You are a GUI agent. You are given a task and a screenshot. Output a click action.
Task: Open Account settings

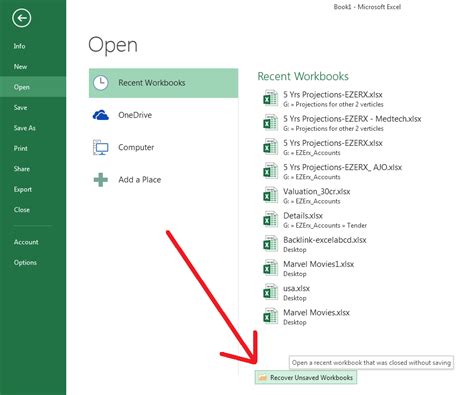26,242
